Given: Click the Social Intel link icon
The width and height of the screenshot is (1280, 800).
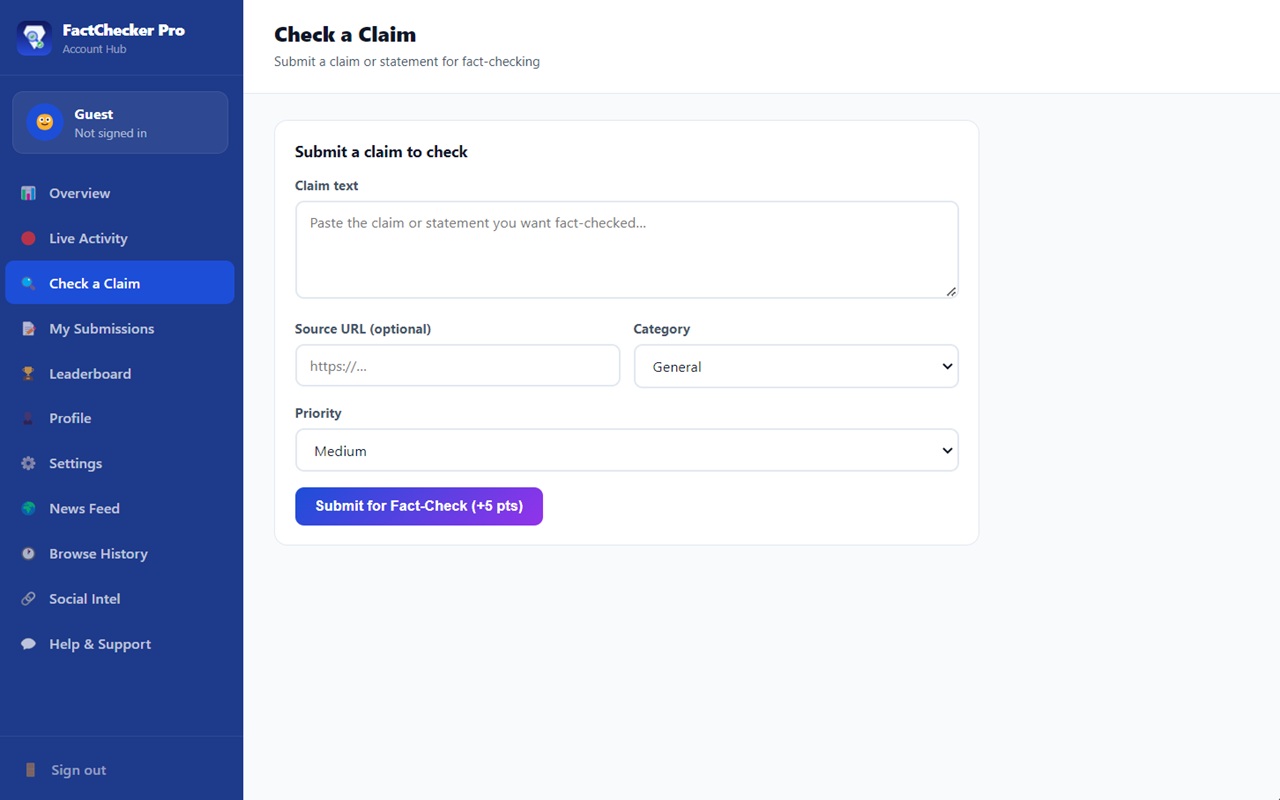Looking at the screenshot, I should pos(28,598).
